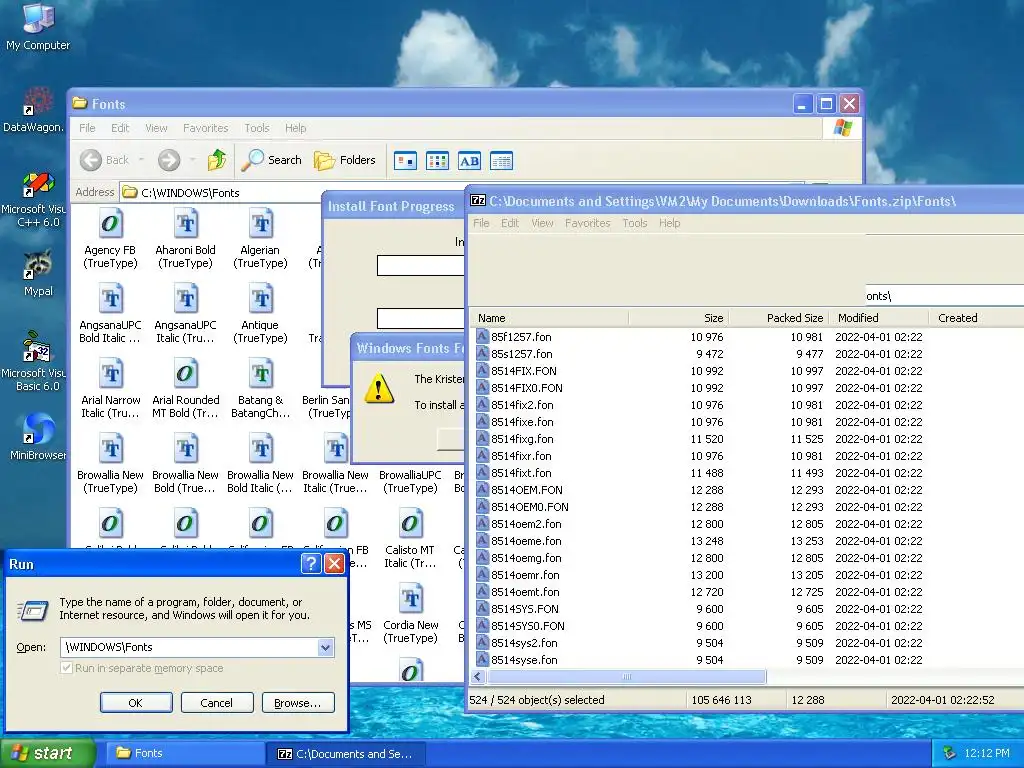The height and width of the screenshot is (768, 1024).
Task: Click Search in the Fonts toolbar
Action: [272, 160]
